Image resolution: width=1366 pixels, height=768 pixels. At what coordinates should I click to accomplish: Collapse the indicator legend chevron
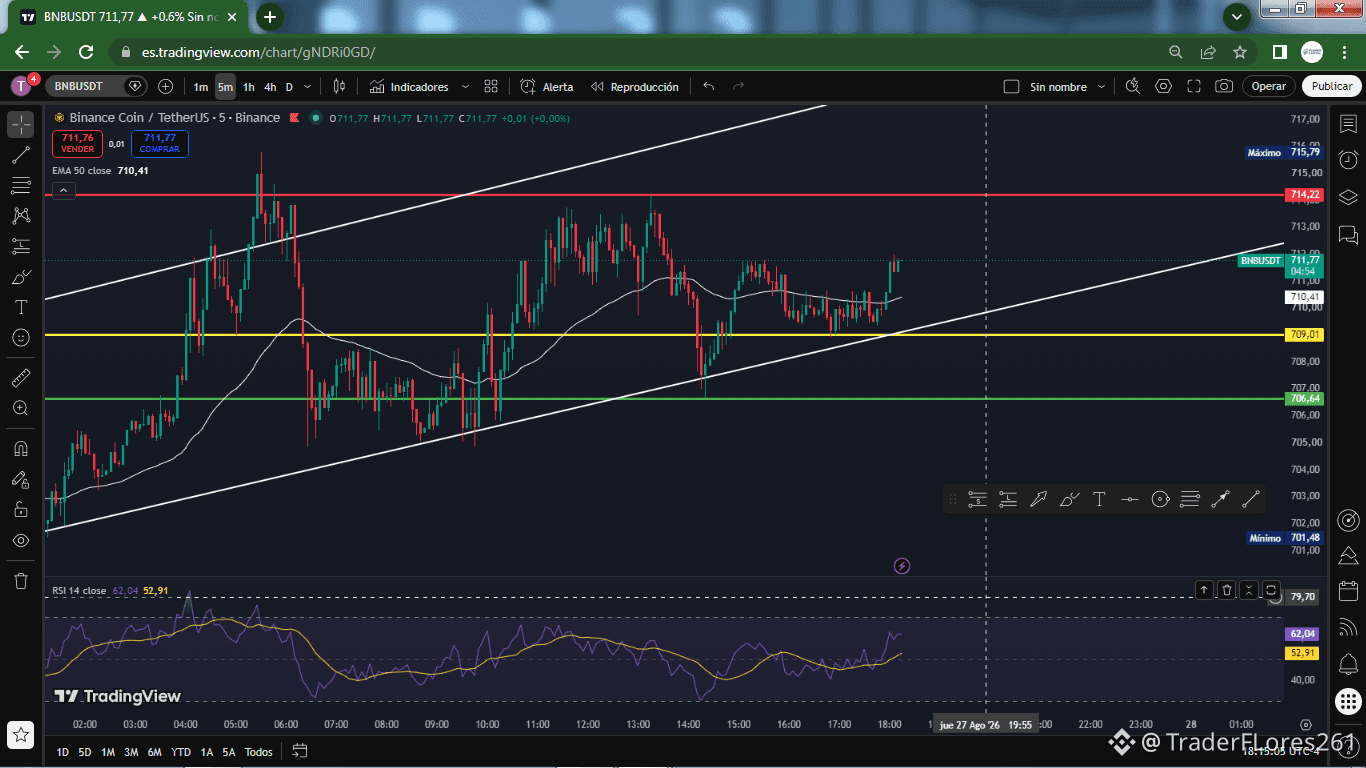(63, 190)
